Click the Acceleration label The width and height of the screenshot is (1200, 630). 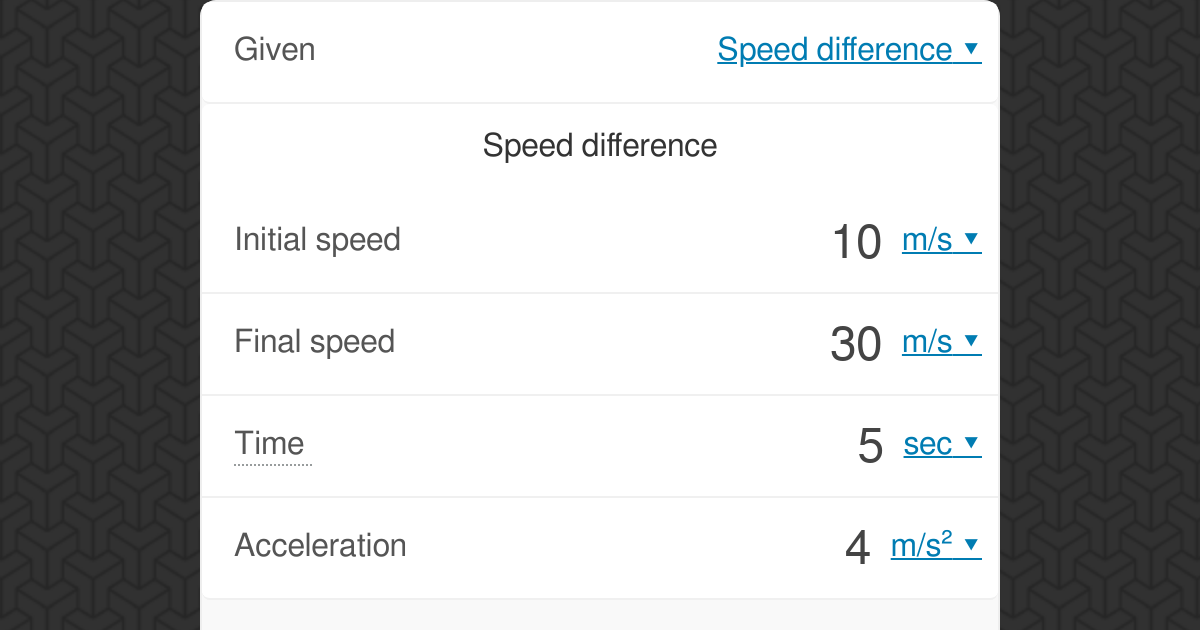pos(320,545)
